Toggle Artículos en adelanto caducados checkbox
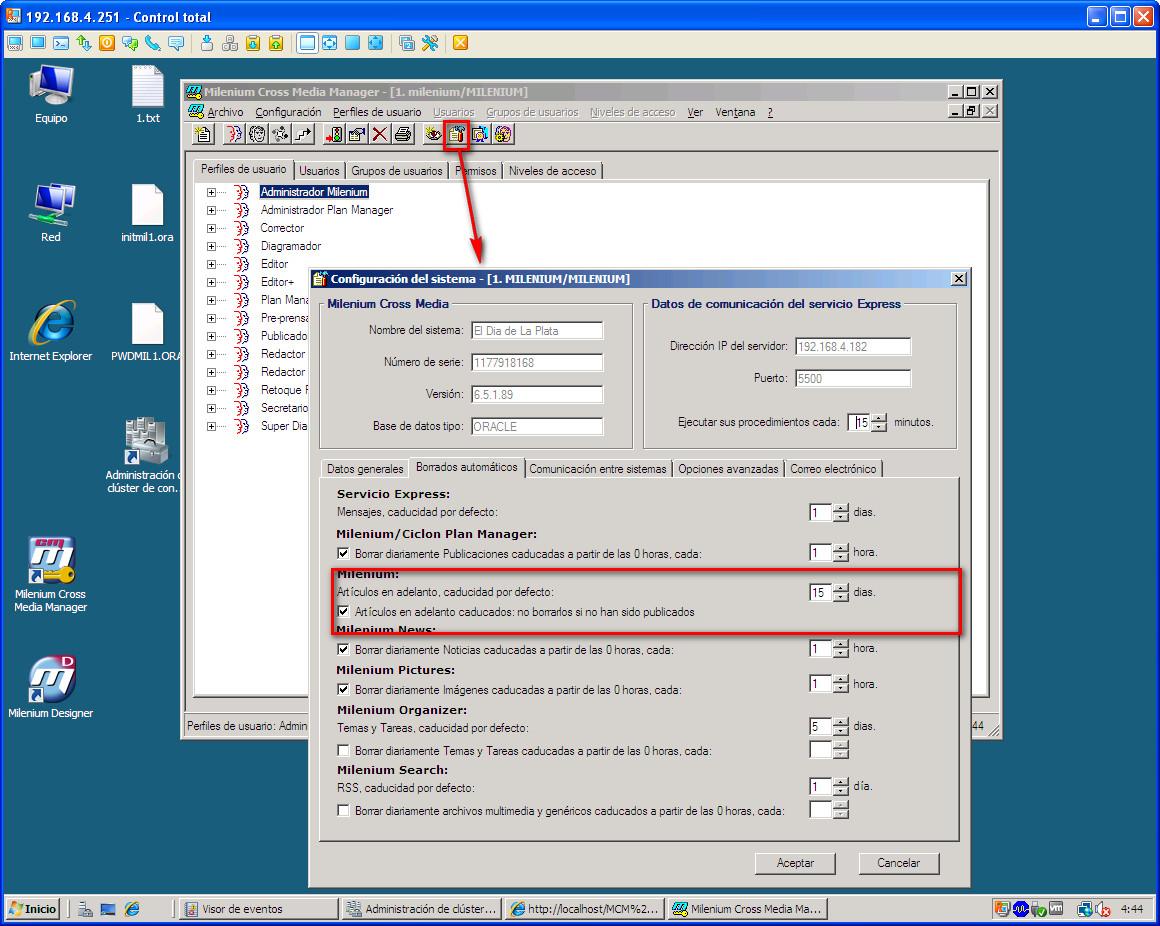 coord(344,612)
